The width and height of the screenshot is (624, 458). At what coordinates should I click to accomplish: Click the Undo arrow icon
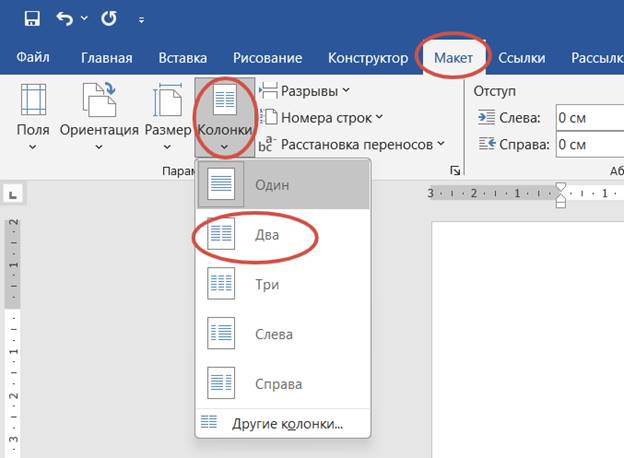66,18
